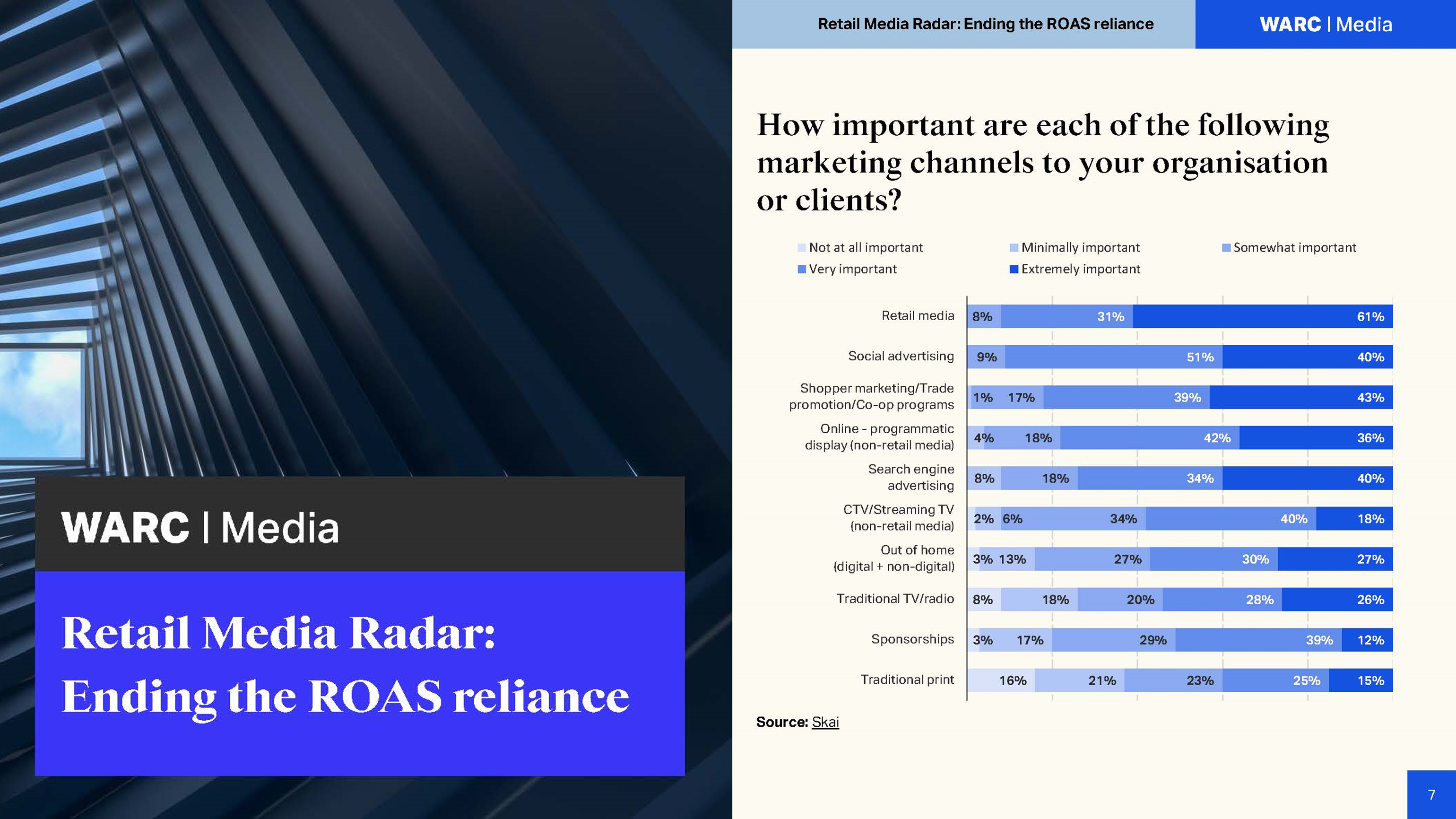The width and height of the screenshot is (1456, 819).
Task: Click the WARC Media logo on cover
Action: (200, 527)
